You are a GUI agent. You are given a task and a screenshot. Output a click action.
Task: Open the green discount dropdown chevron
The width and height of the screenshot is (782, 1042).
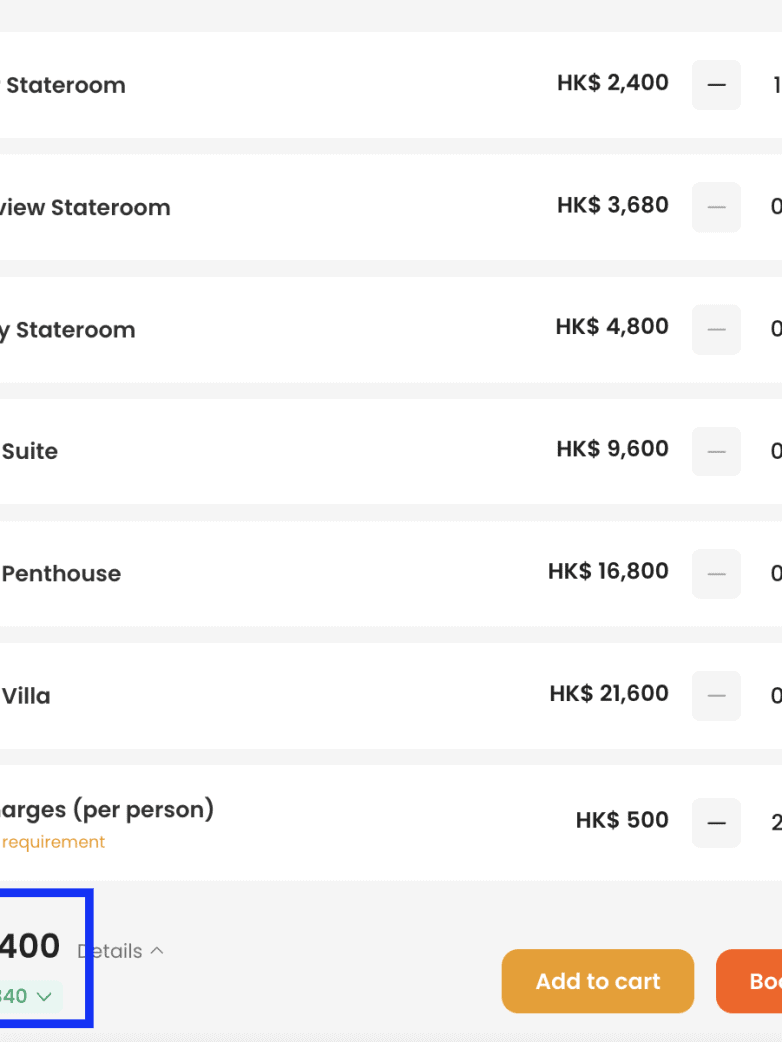click(x=43, y=996)
